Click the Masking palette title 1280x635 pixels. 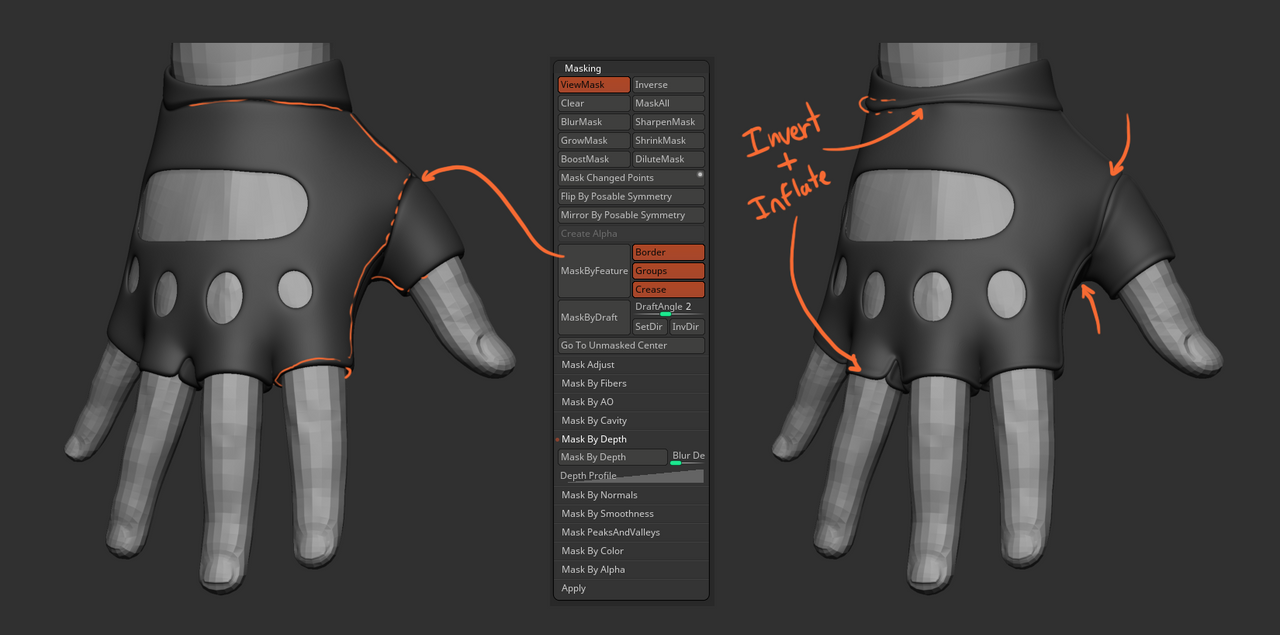583,69
